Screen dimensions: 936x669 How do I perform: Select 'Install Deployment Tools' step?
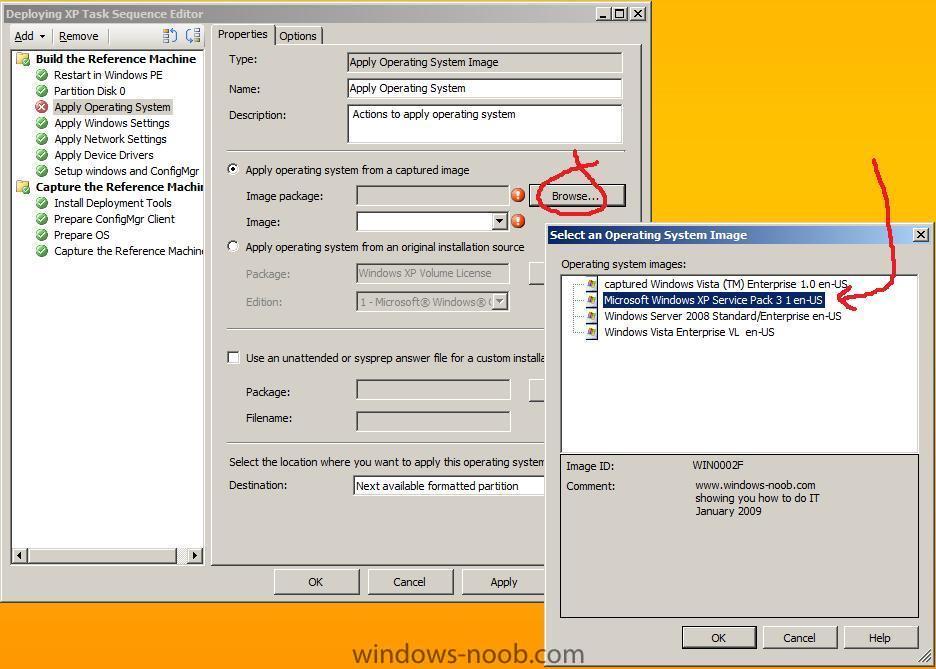coord(112,203)
